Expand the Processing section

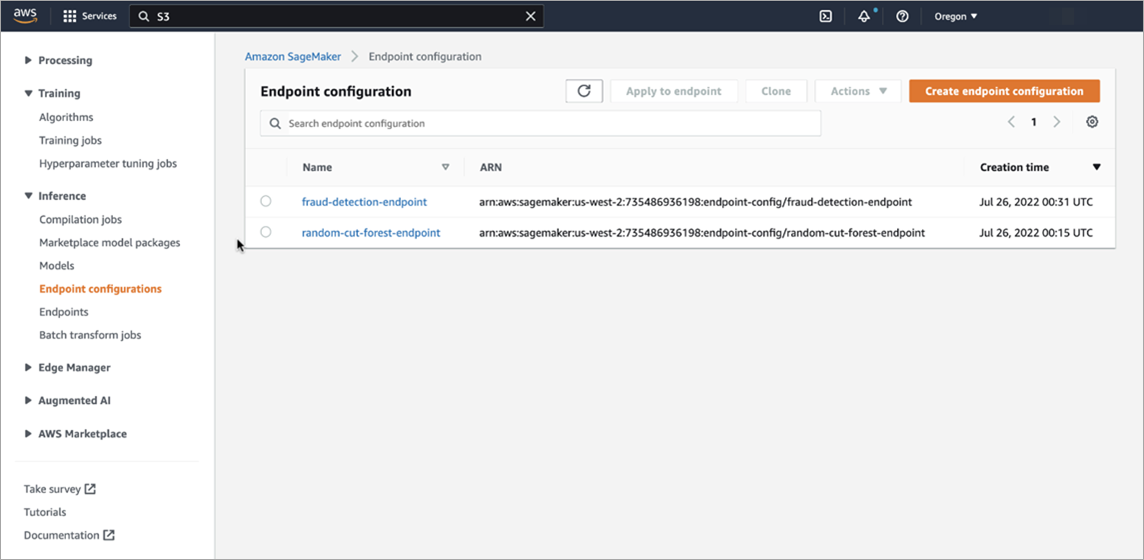pos(58,61)
